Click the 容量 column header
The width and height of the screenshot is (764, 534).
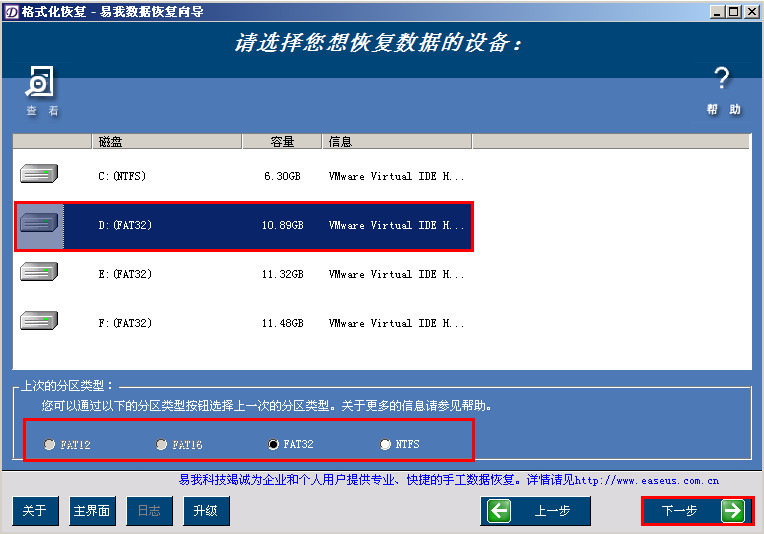click(x=282, y=141)
